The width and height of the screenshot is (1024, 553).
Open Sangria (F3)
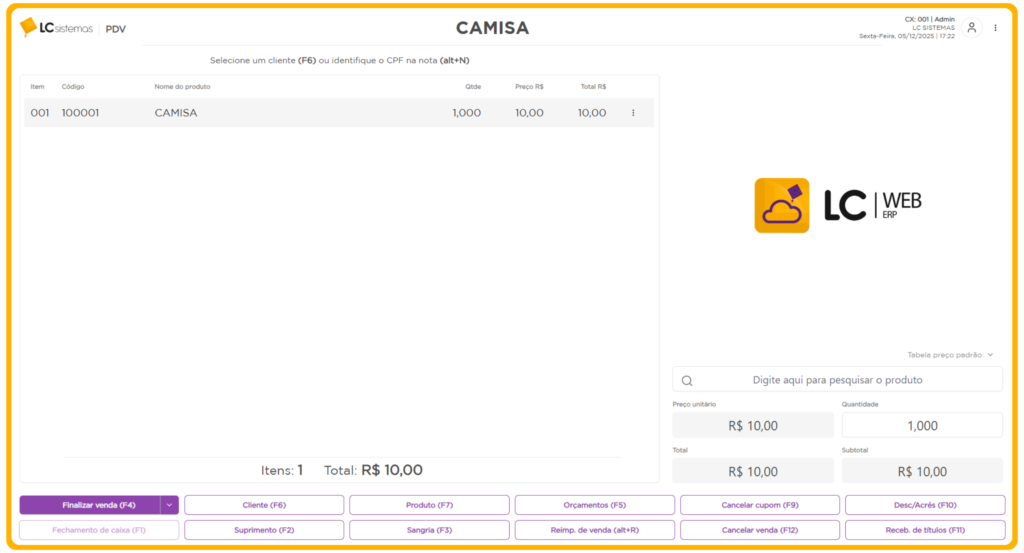pyautogui.click(x=429, y=530)
